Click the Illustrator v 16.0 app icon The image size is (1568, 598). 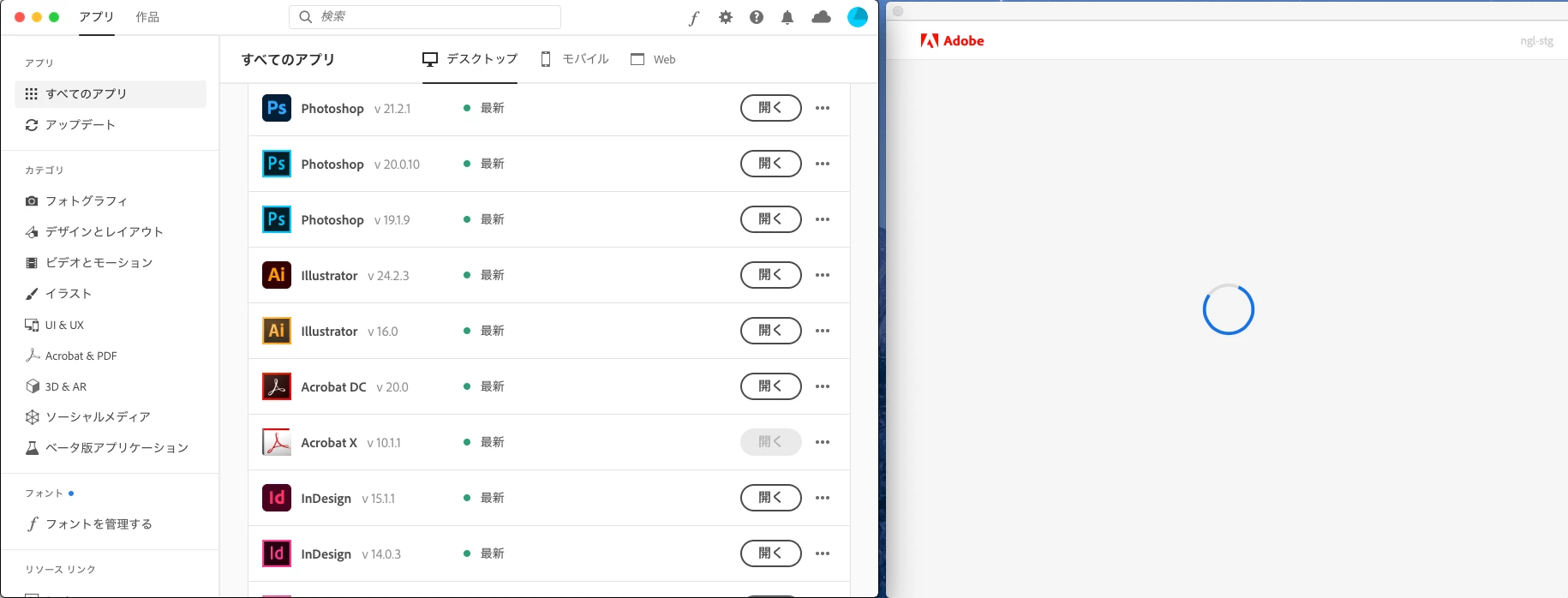click(277, 331)
